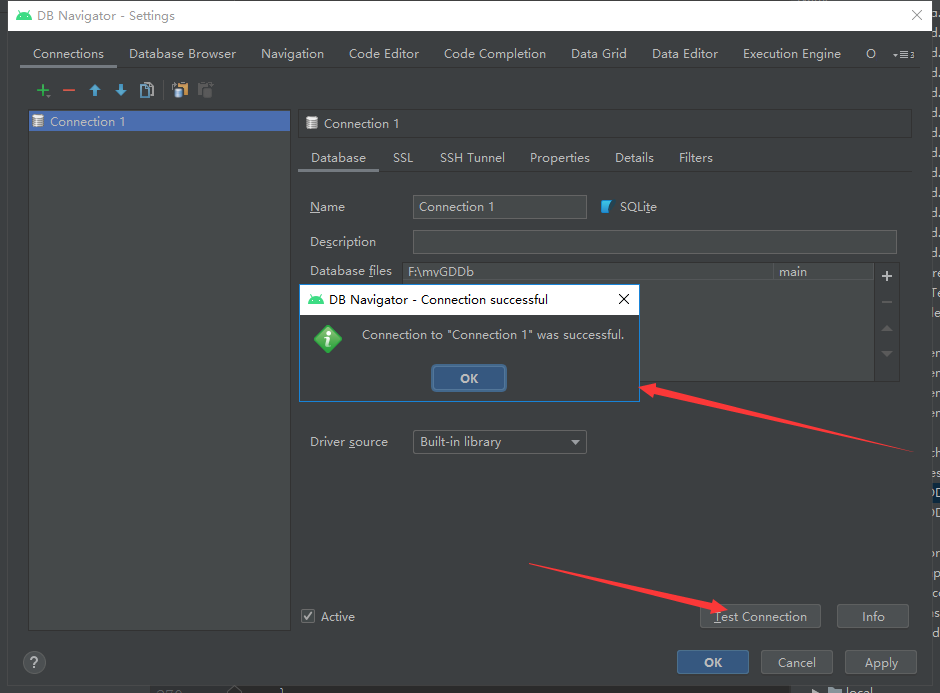The width and height of the screenshot is (940, 693).
Task: Dismiss the success dialog with OK
Action: tap(468, 378)
